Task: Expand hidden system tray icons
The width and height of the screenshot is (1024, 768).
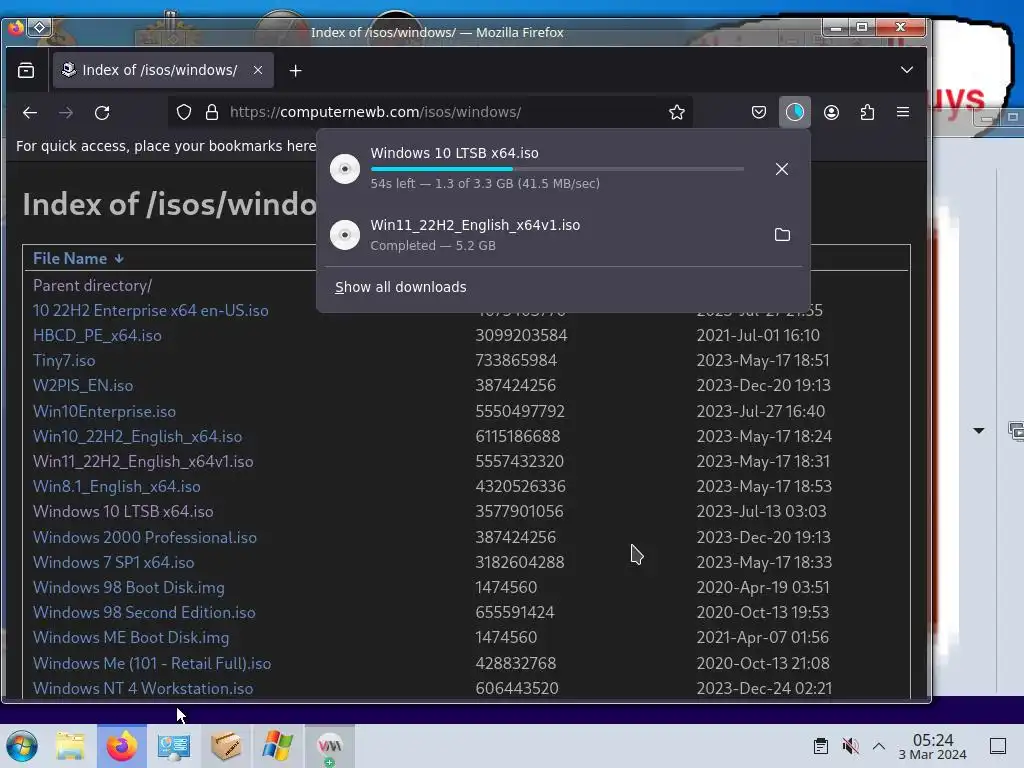Action: (x=879, y=746)
